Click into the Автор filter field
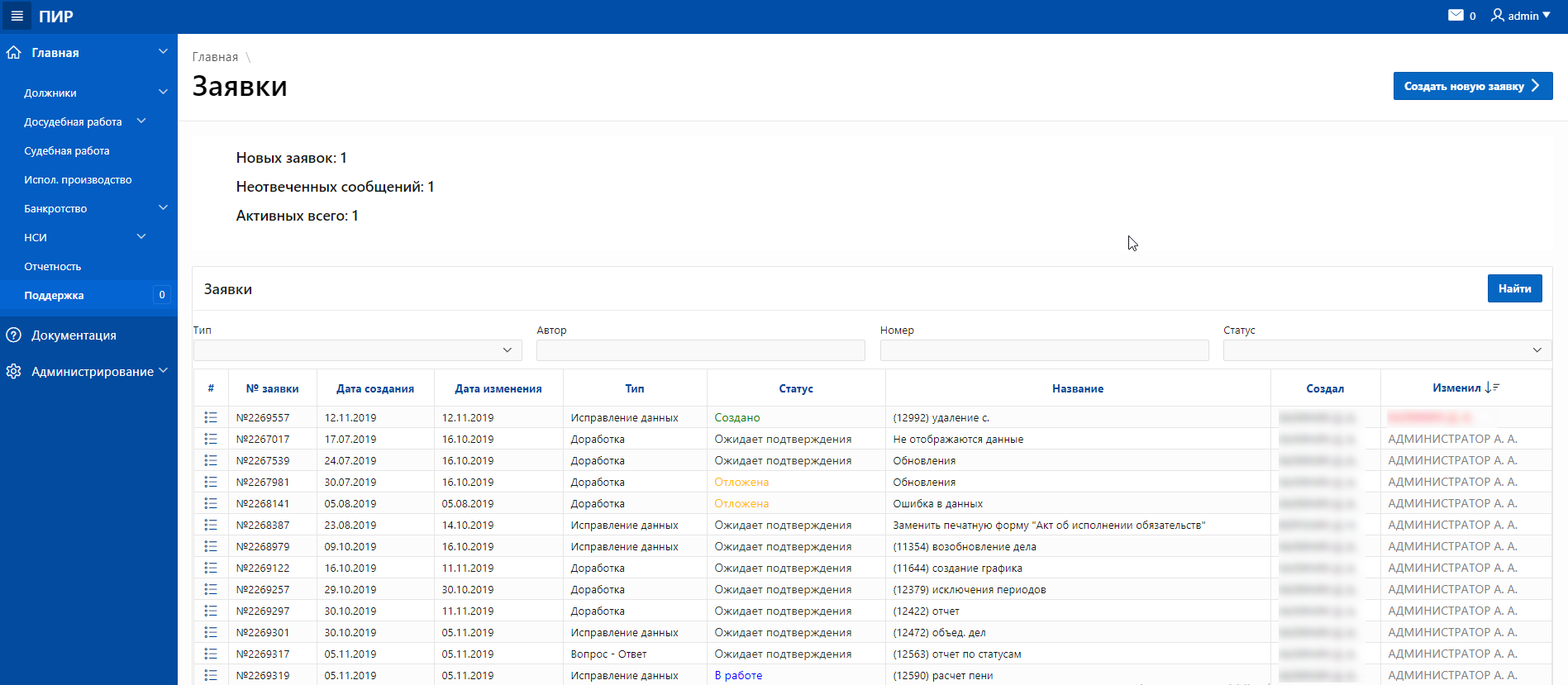 701,350
